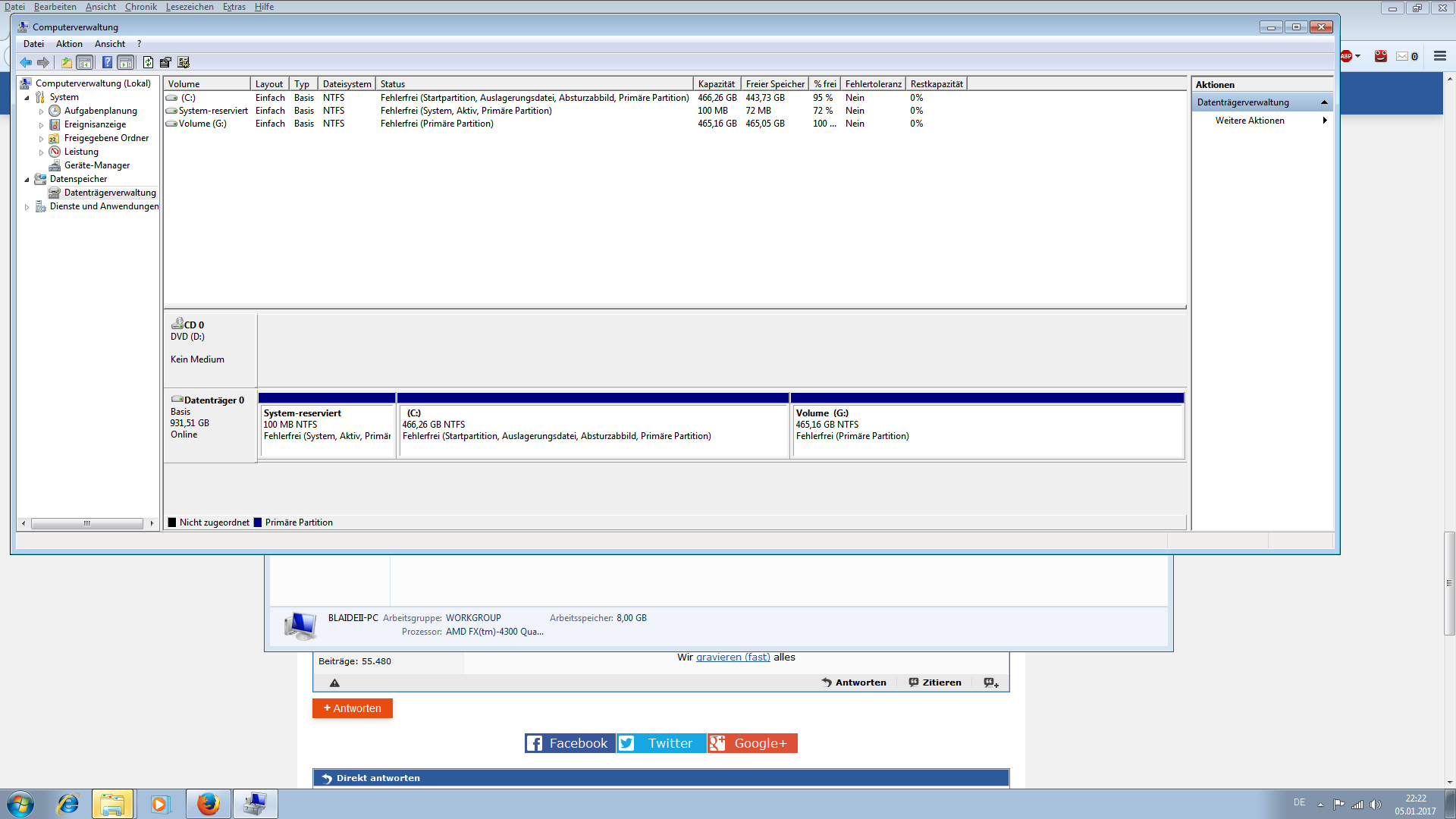
Task: Open Firefox from the taskbar
Action: (x=208, y=804)
